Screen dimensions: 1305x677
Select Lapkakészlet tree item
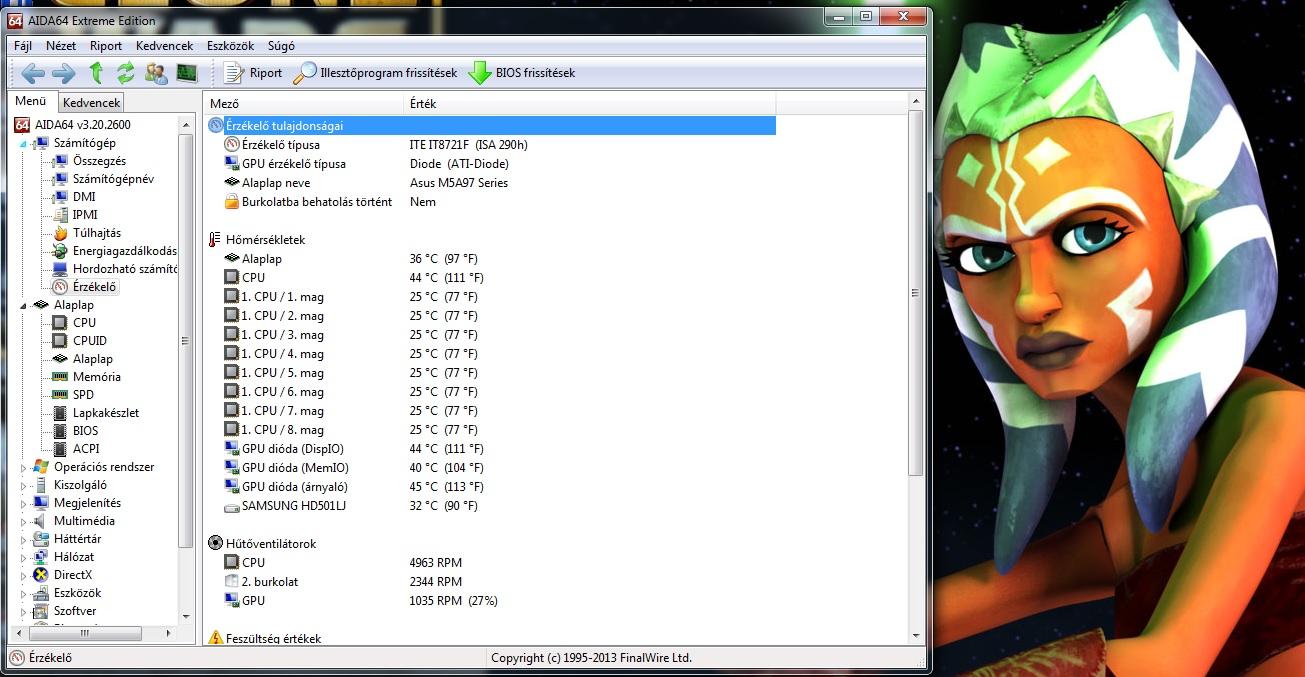(x=106, y=413)
